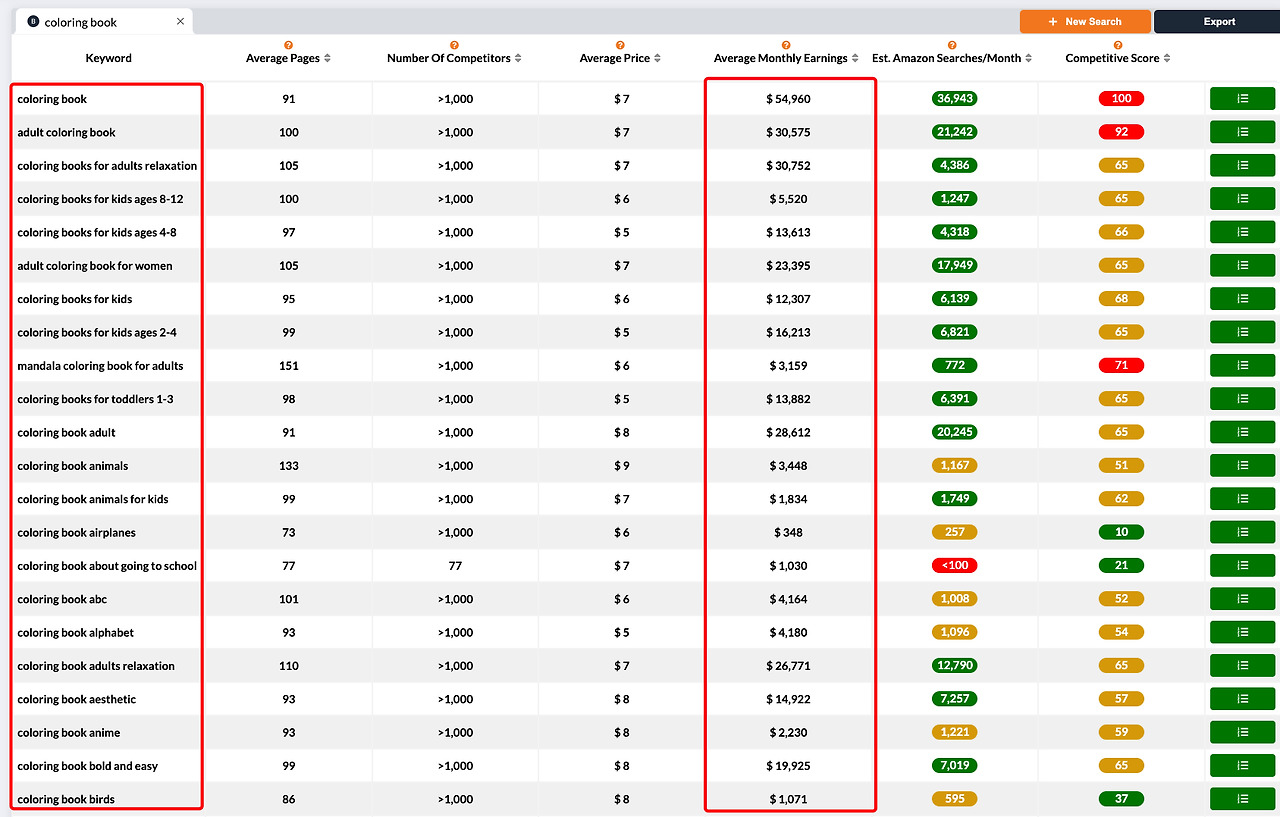Sort by Average Monthly Earnings column
Viewport: 1280px width, 817px height.
(x=857, y=59)
